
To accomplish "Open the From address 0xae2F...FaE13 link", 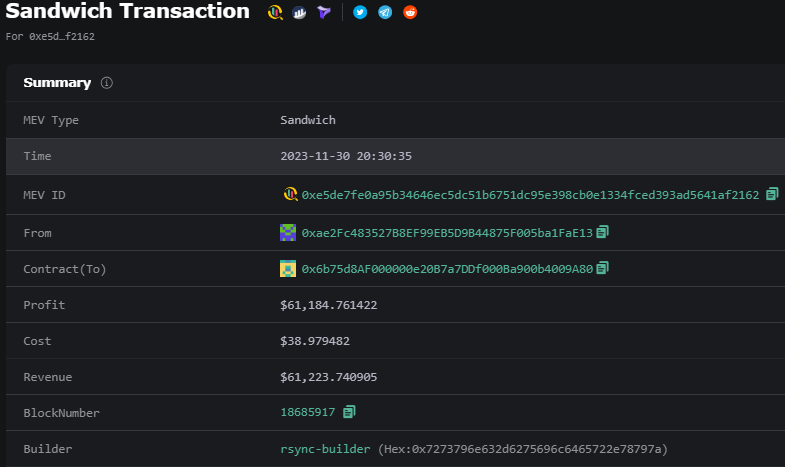I will [447, 233].
